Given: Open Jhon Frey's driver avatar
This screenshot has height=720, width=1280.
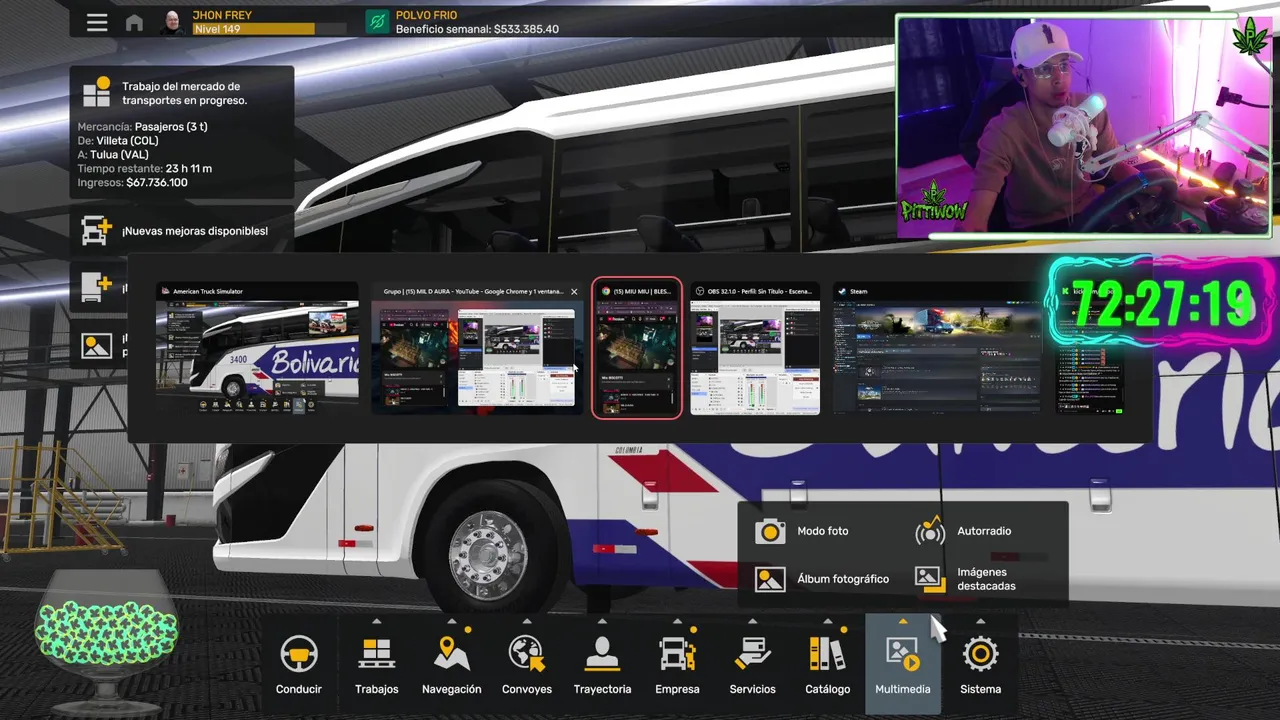Looking at the screenshot, I should [x=172, y=22].
